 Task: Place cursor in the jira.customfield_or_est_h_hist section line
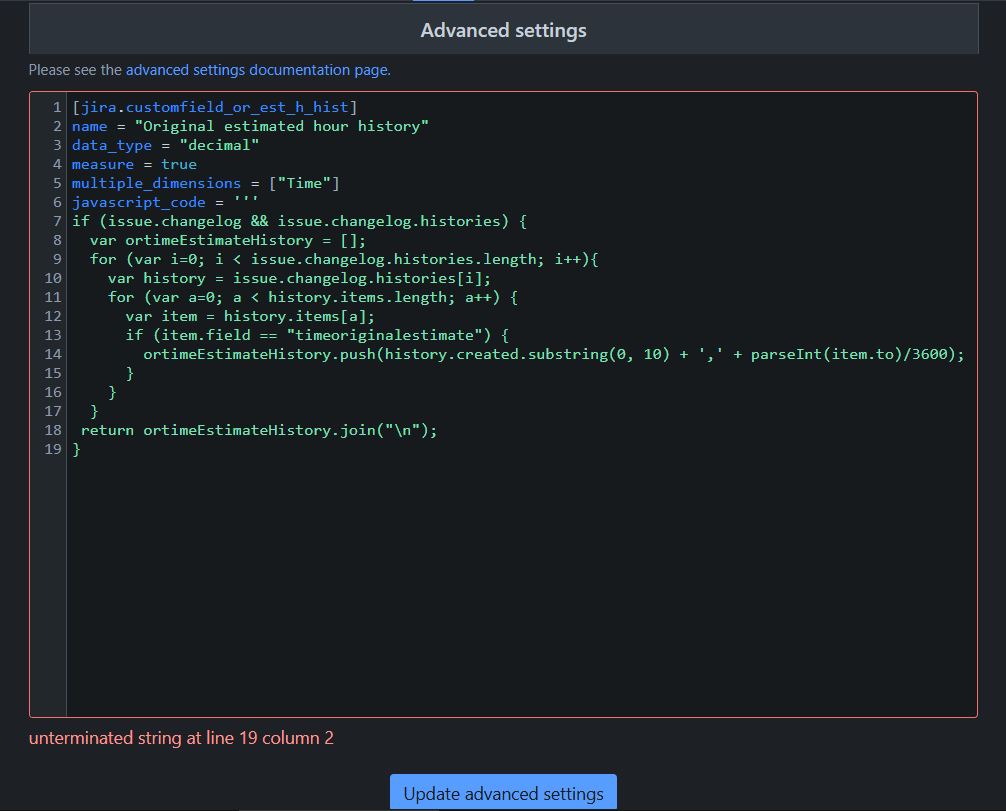pyautogui.click(x=214, y=107)
